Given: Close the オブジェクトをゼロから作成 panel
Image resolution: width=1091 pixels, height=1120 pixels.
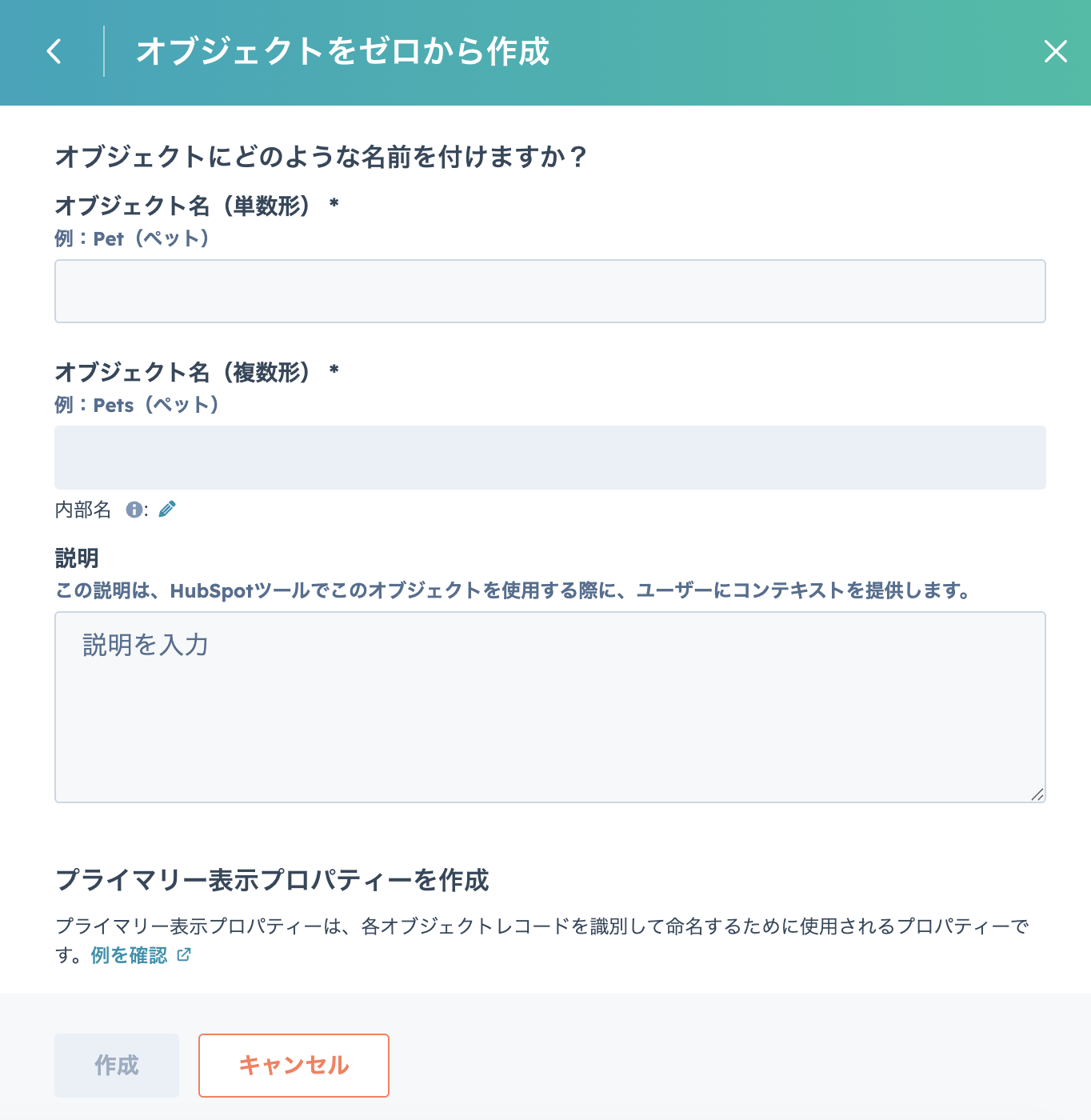Looking at the screenshot, I should [1055, 52].
